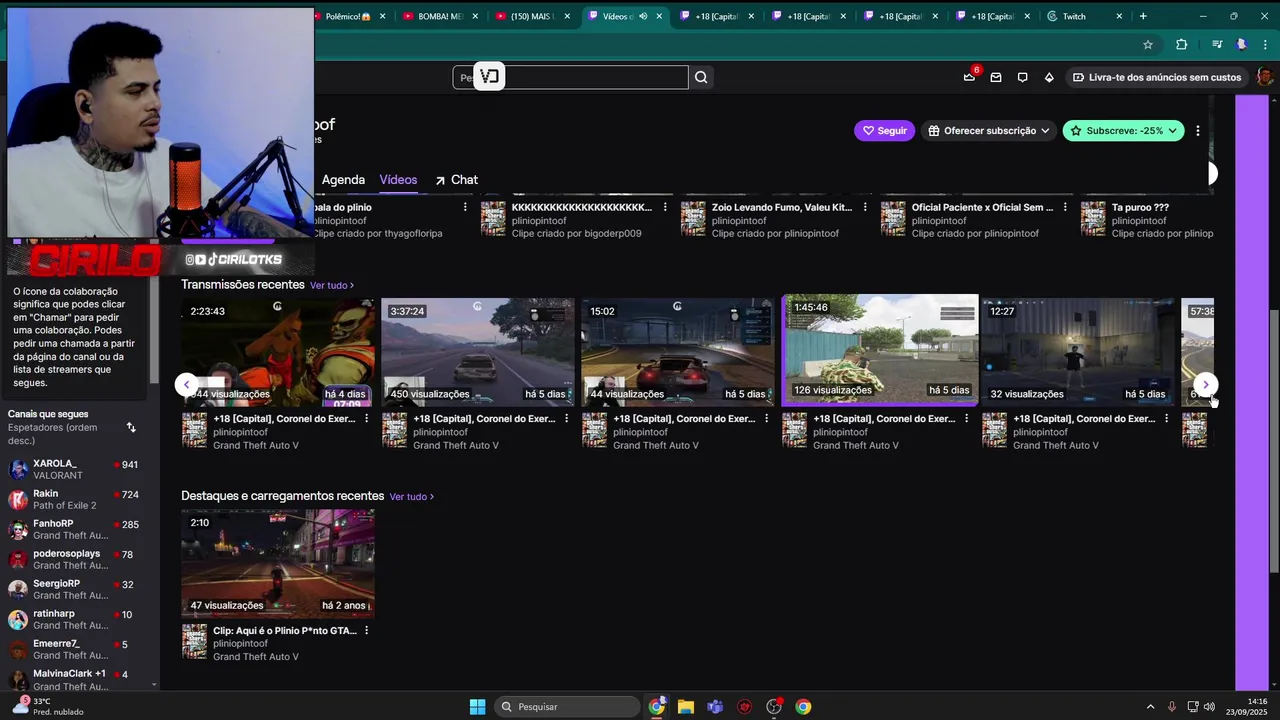Expand the Oferecer subscrição dropdown
Screen dimensions: 1280x720
(988, 131)
